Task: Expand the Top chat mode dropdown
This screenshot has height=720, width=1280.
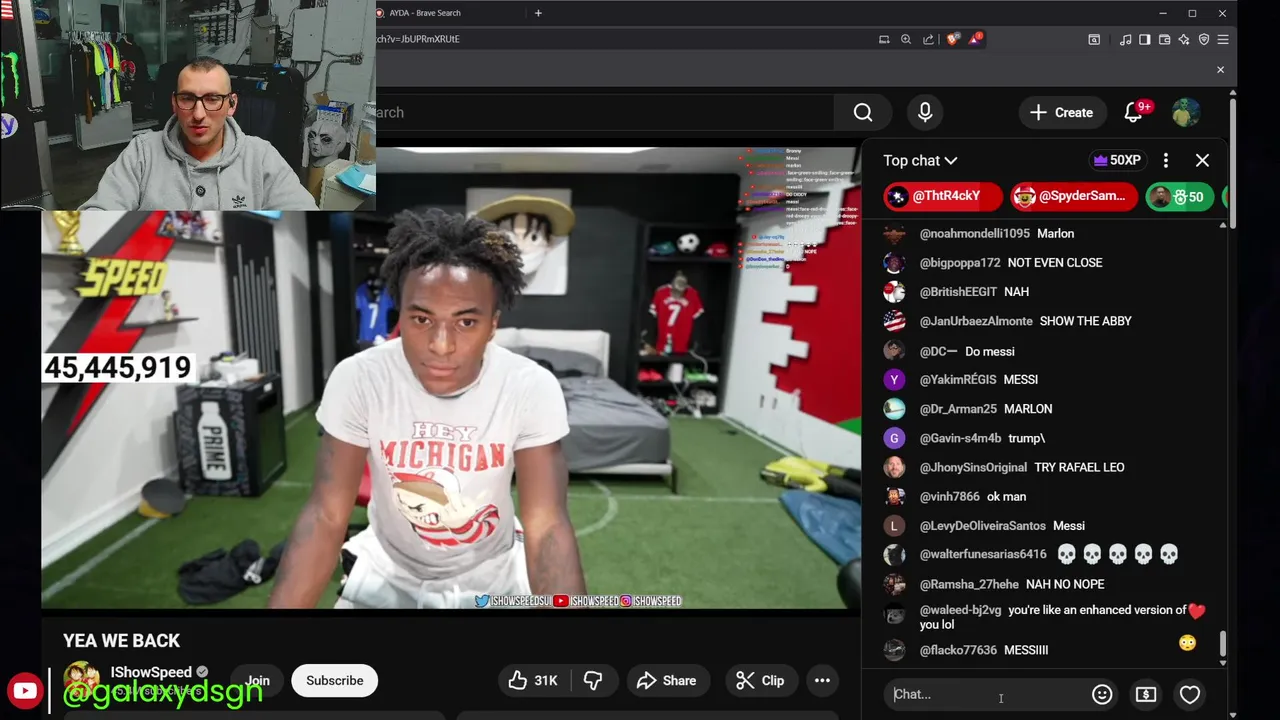Action: [920, 160]
